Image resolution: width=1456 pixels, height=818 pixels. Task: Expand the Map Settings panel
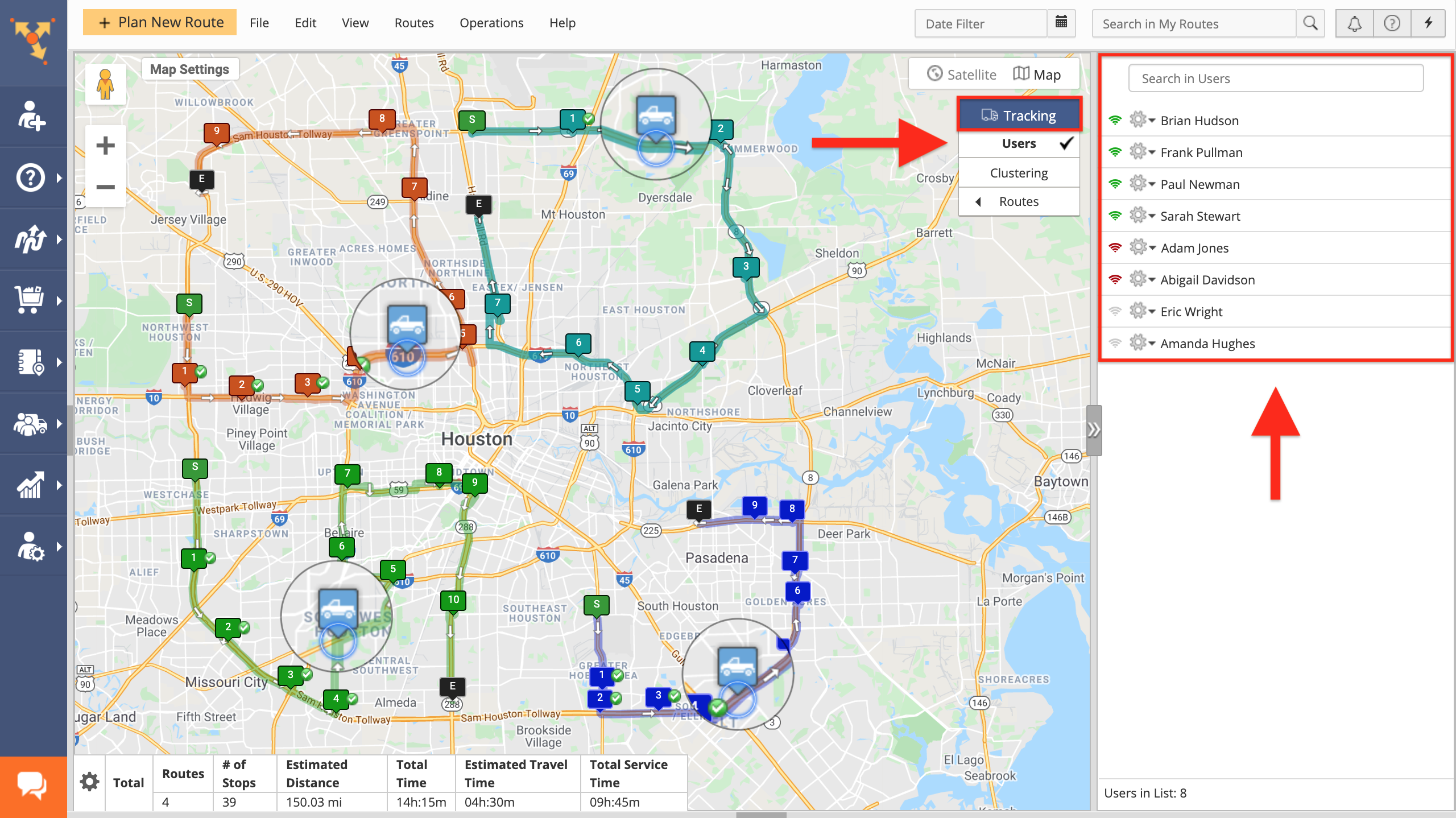(187, 68)
